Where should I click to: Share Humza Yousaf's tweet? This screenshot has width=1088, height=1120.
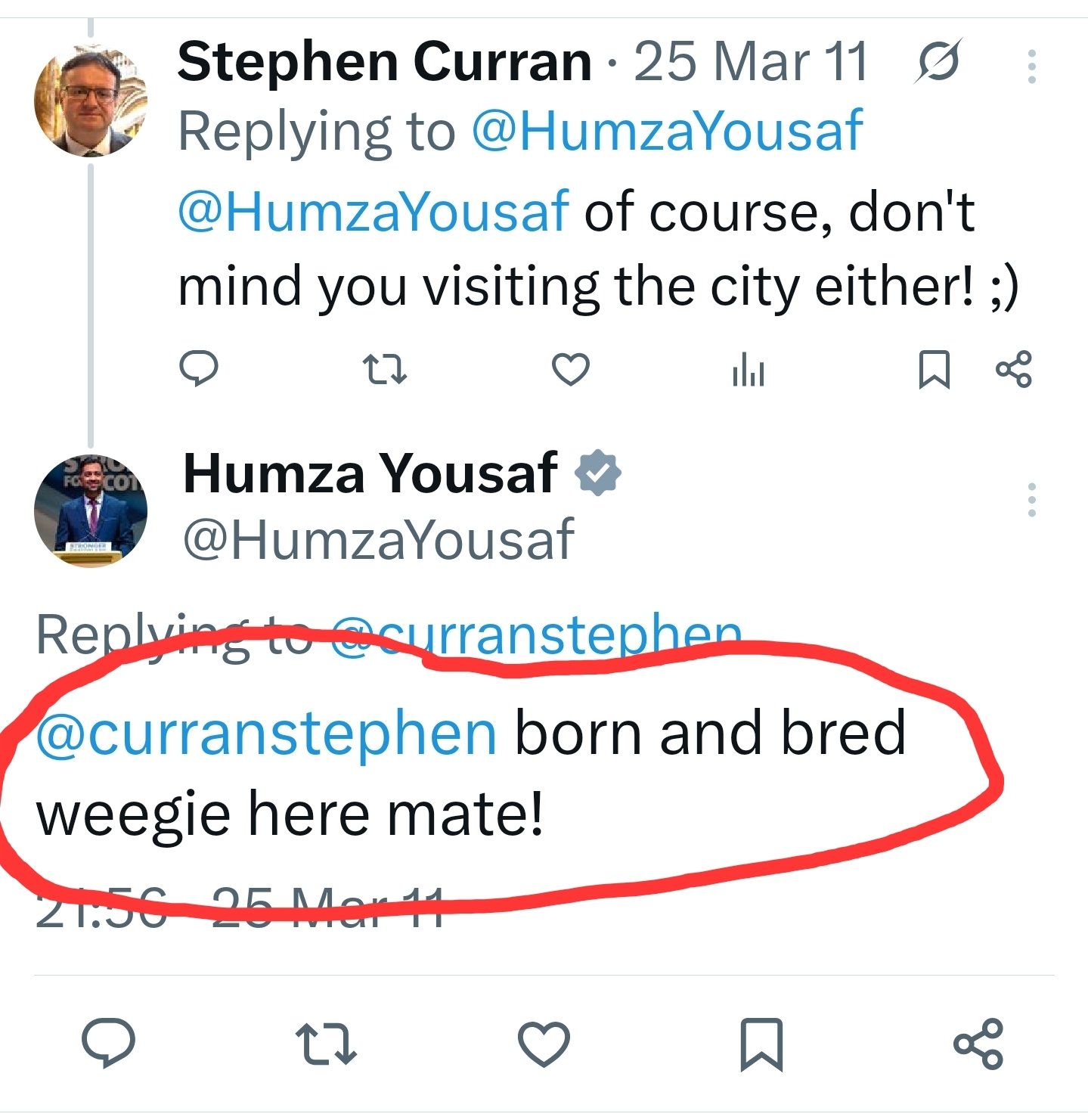(x=978, y=1044)
